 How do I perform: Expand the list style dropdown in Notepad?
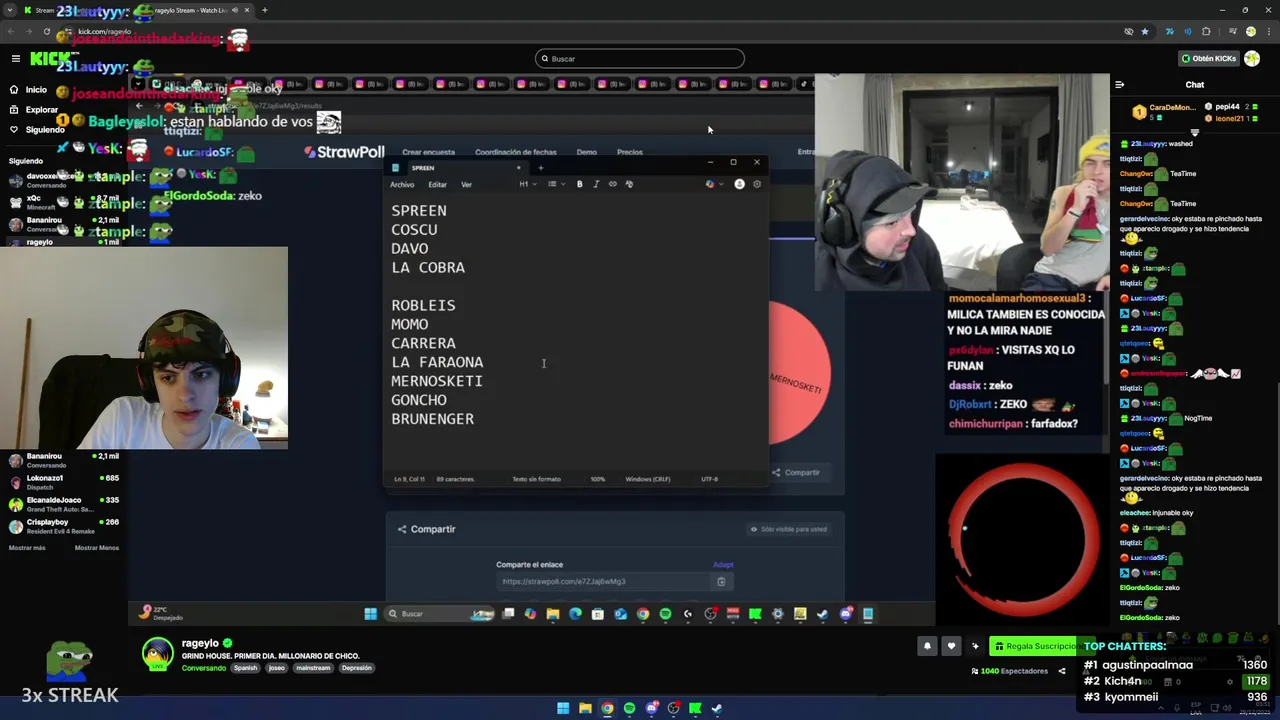click(x=555, y=184)
